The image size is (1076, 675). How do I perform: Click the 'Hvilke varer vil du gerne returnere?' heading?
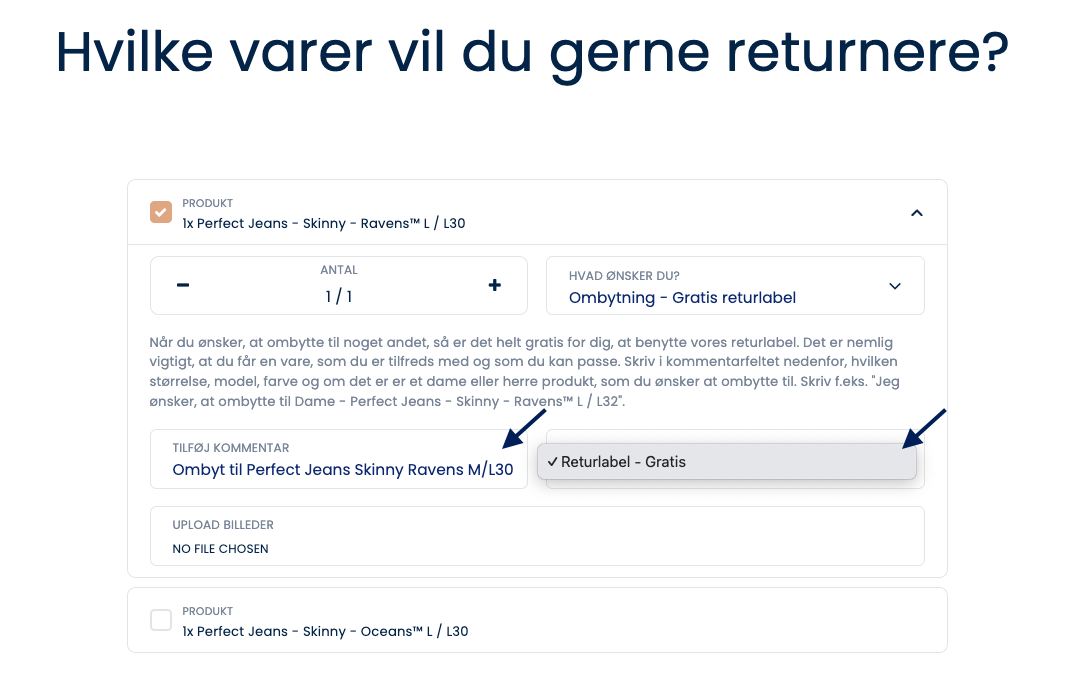[x=531, y=52]
